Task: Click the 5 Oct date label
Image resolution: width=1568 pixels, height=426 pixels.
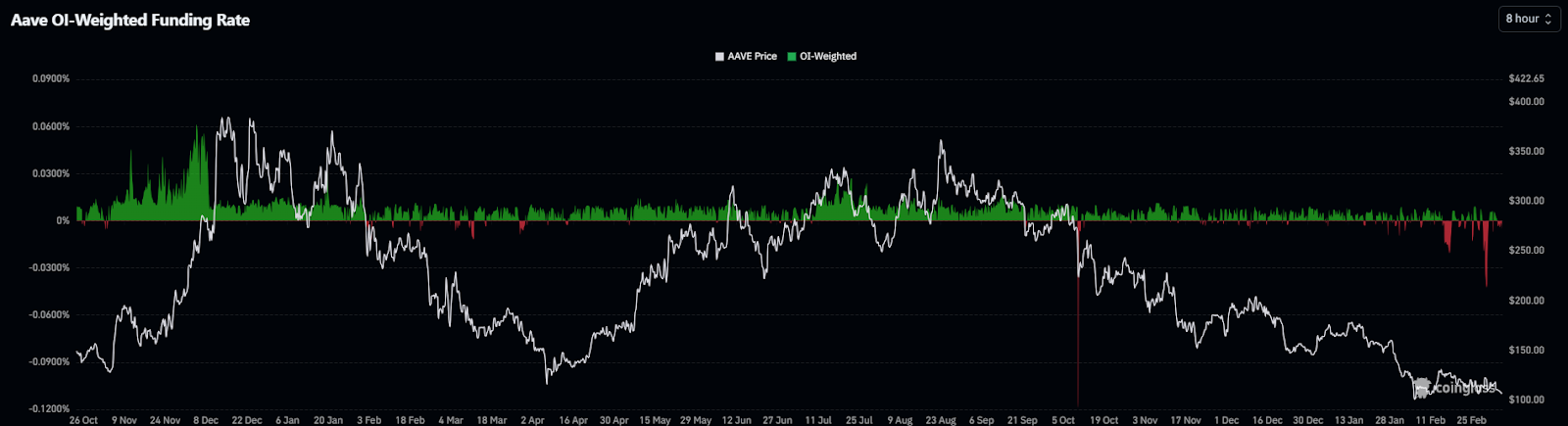Action: 1062,420
